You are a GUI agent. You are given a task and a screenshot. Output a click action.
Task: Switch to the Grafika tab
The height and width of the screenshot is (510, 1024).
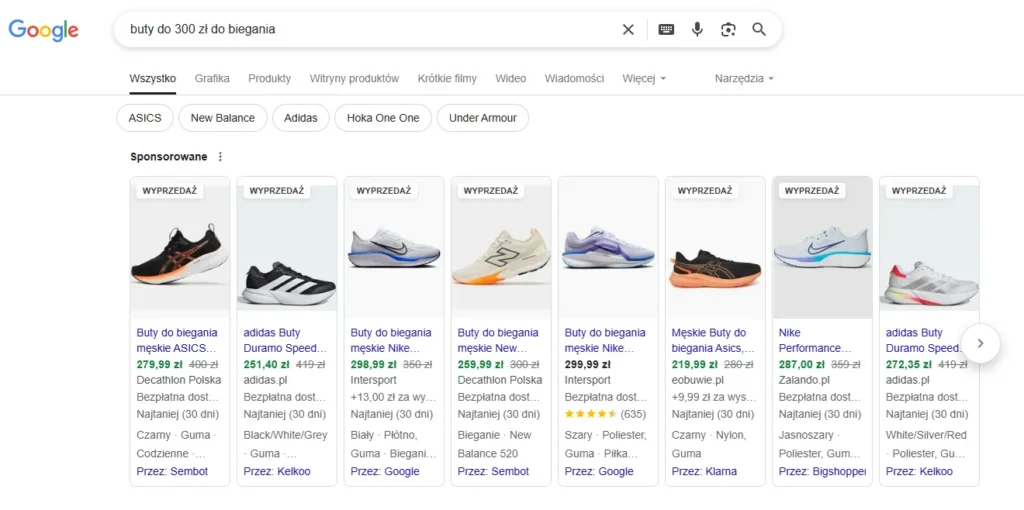(212, 78)
